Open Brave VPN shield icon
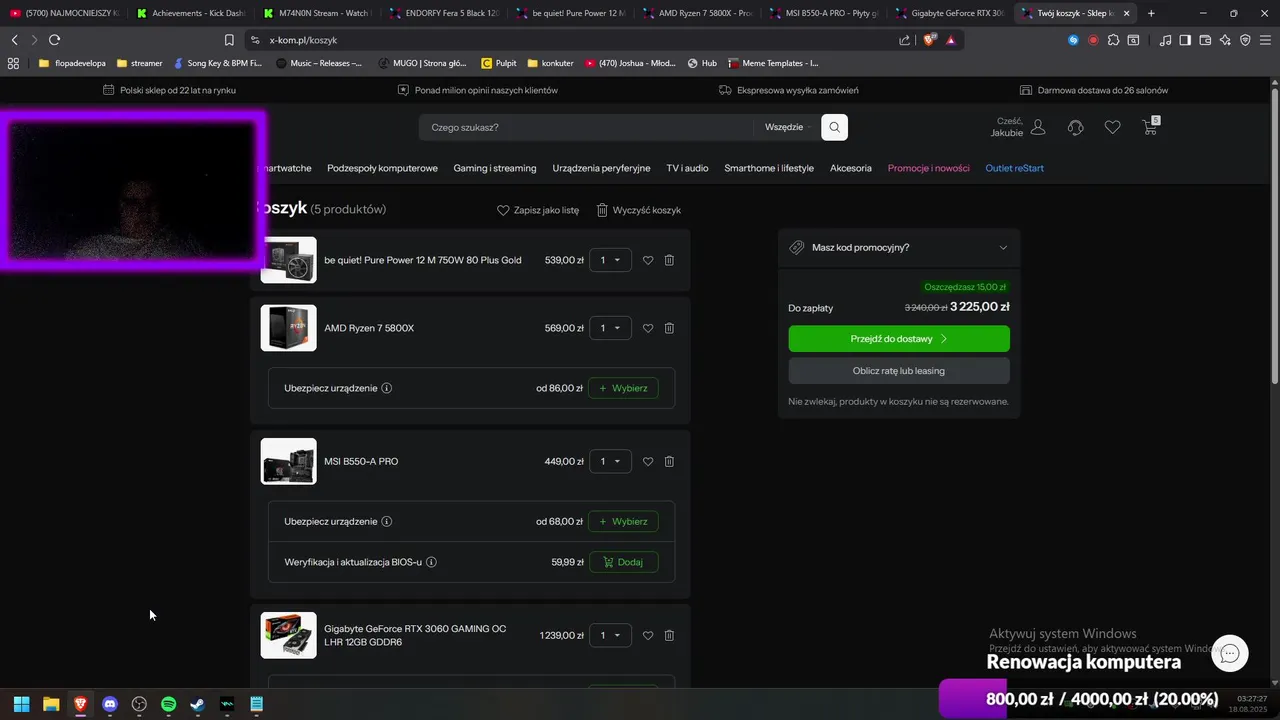1280x720 pixels. [1245, 40]
